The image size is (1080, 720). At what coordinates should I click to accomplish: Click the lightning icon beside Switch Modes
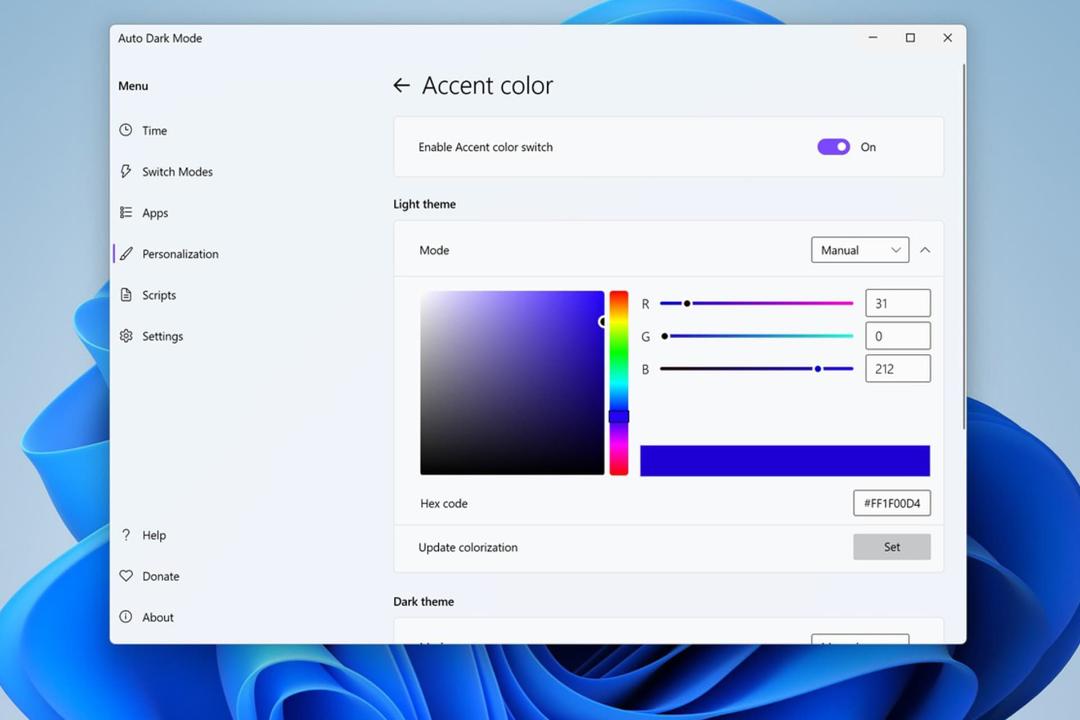[x=125, y=171]
